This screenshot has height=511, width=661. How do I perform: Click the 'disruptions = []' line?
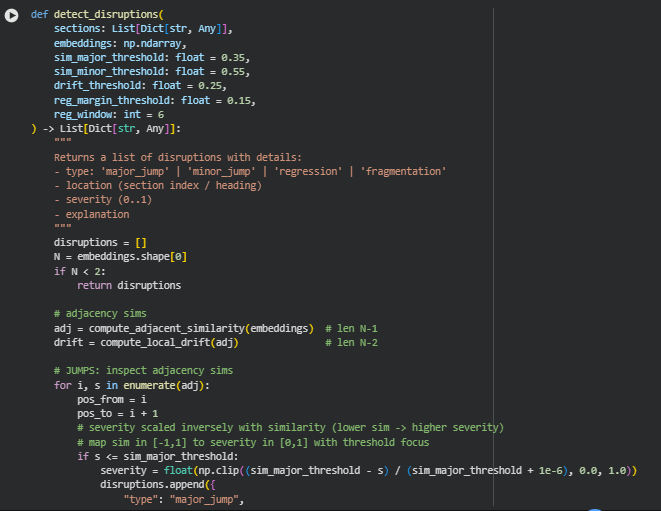point(100,243)
